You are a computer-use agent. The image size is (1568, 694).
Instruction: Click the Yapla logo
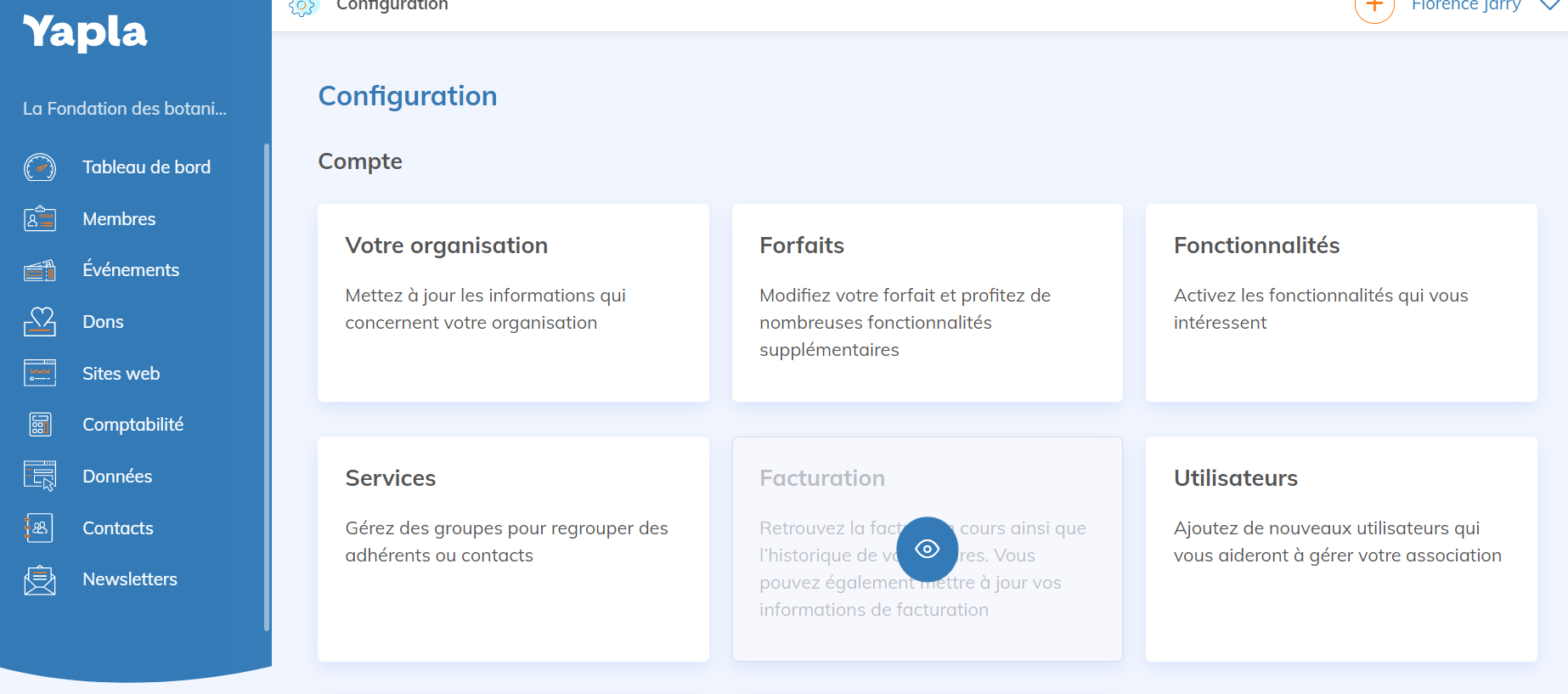coord(85,33)
